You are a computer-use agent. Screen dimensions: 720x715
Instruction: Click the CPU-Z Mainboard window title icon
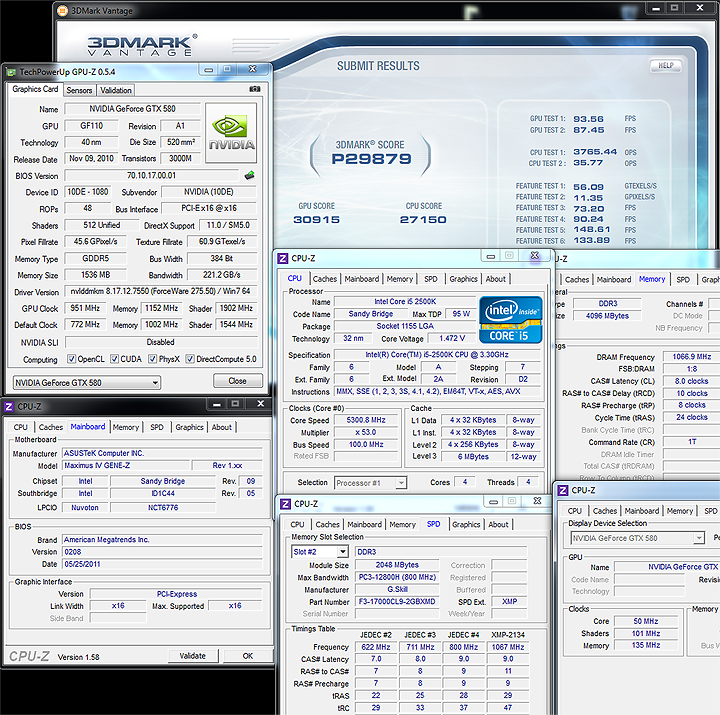pos(9,407)
